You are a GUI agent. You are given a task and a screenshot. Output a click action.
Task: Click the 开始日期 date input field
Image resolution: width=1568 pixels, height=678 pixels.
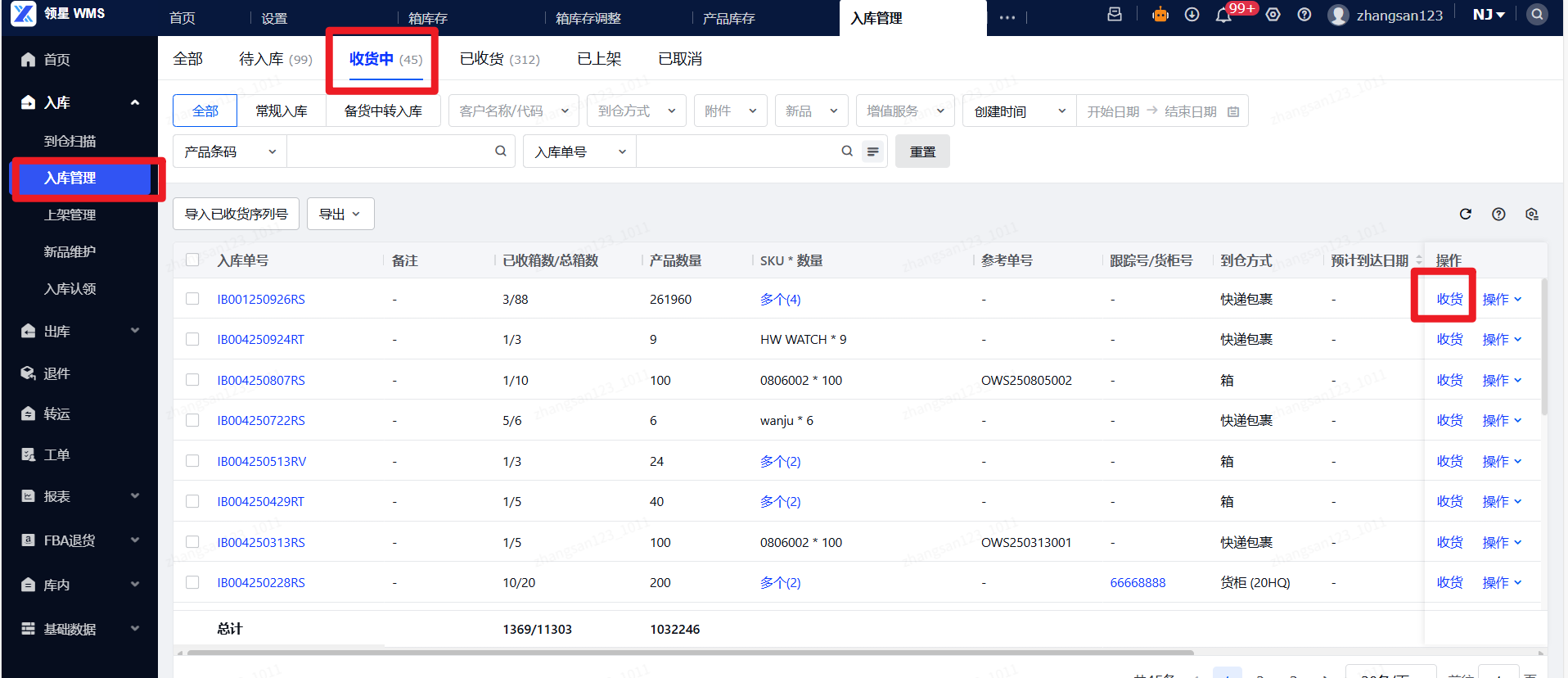coord(1113,111)
